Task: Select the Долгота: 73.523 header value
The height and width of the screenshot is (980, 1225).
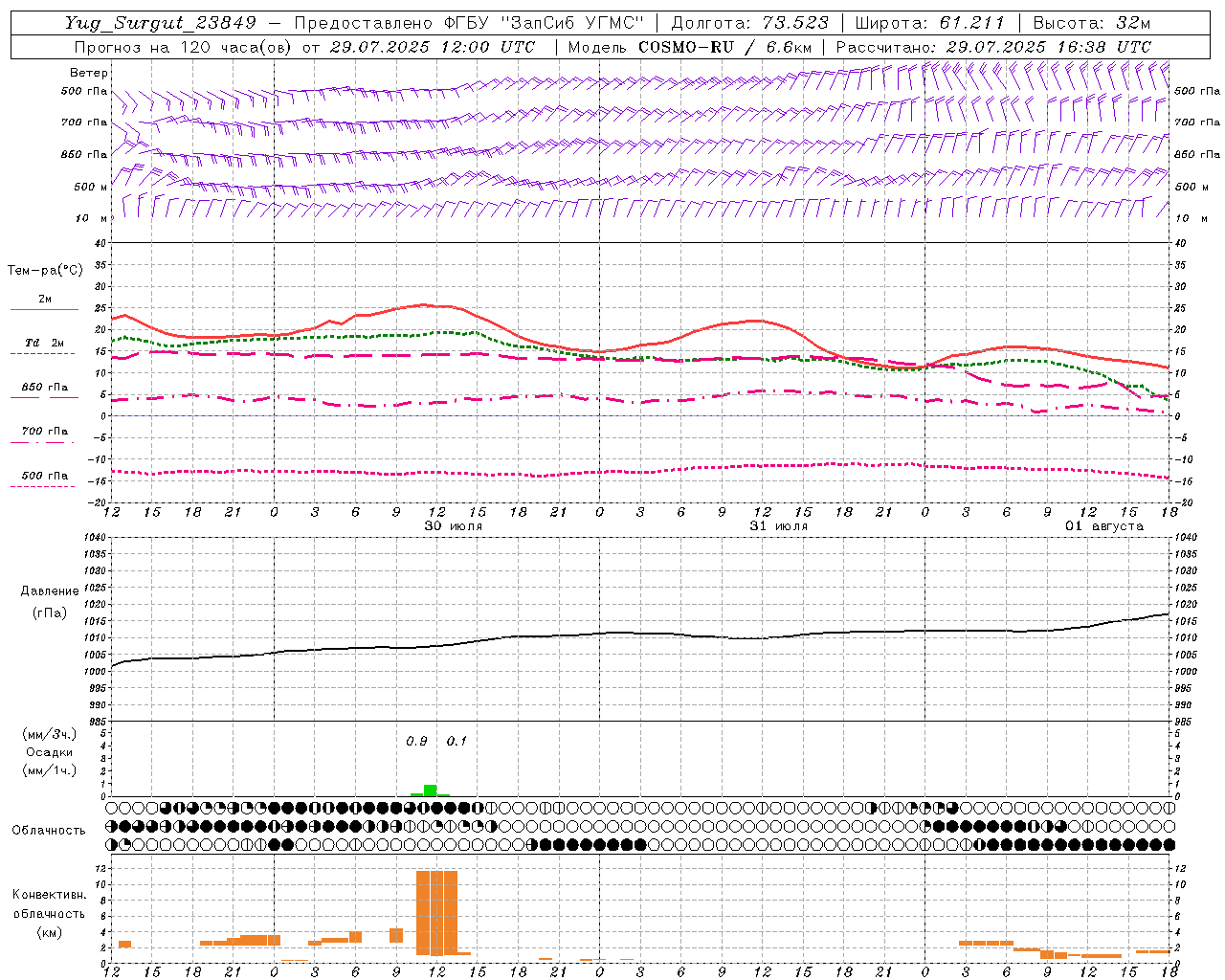Action: [750, 23]
